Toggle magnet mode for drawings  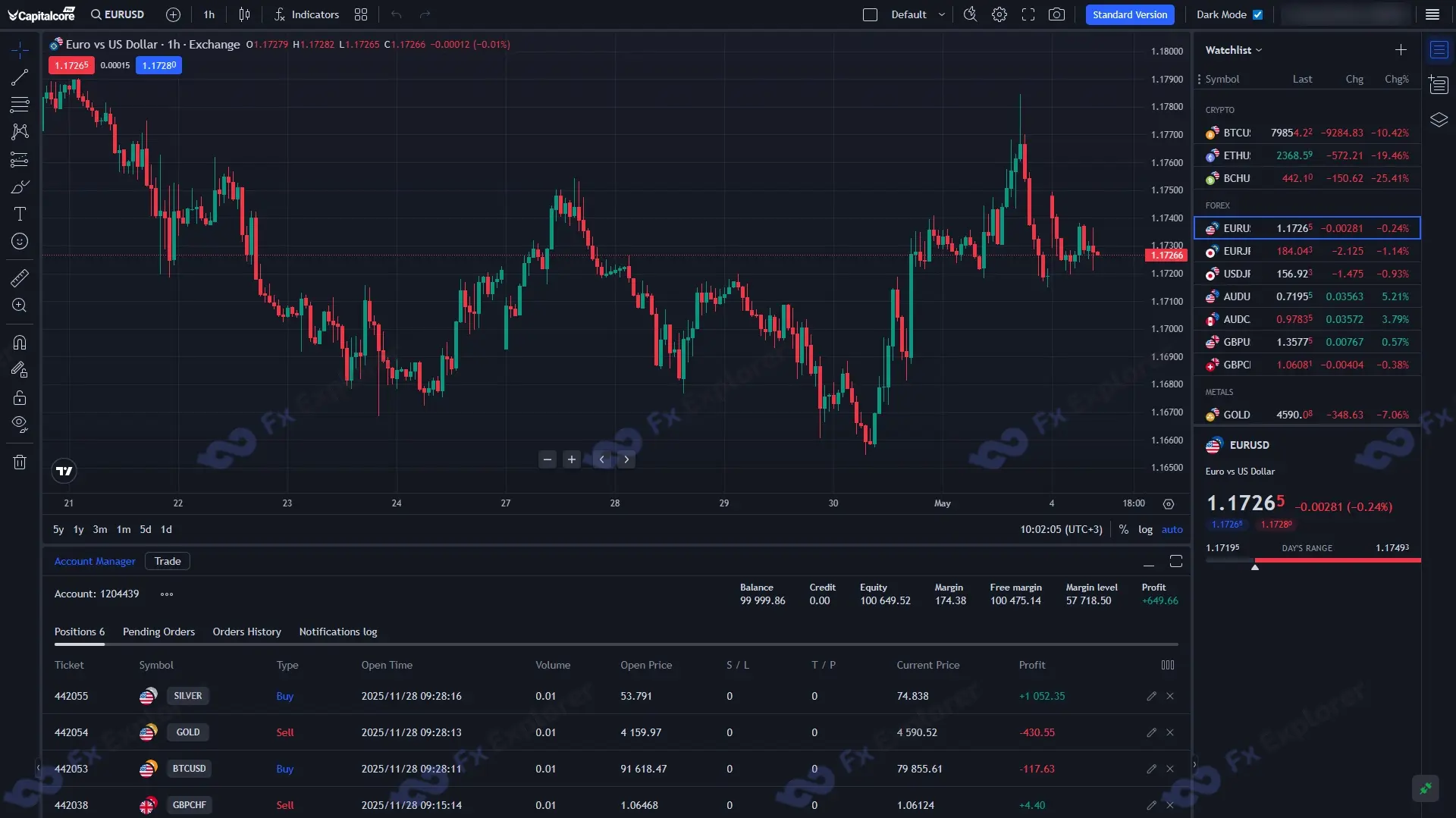coord(20,342)
